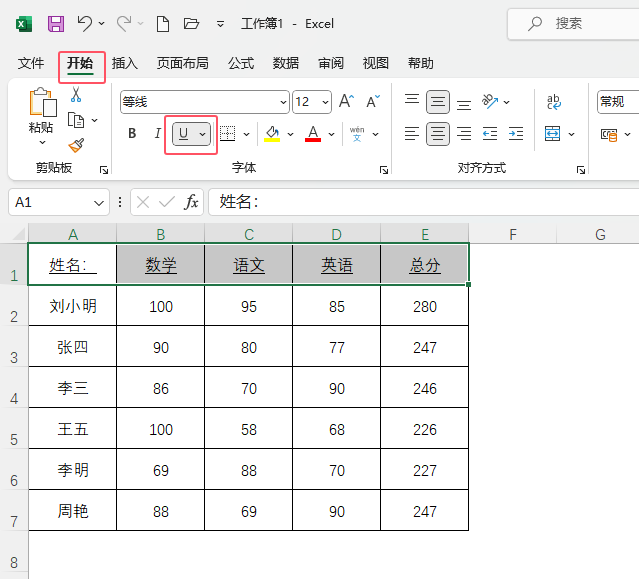
Task: Click the Save icon in title bar
Action: pyautogui.click(x=56, y=24)
